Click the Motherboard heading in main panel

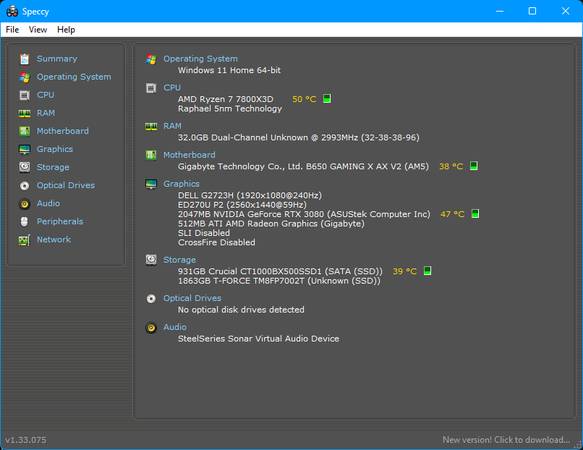coord(189,155)
